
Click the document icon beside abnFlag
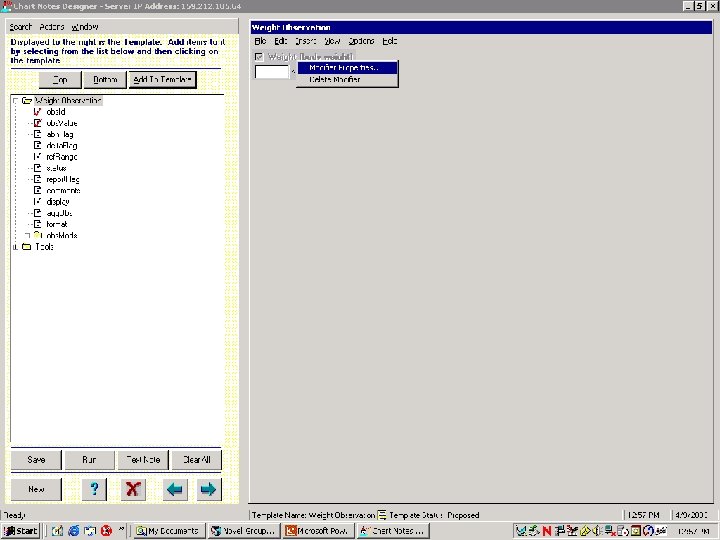click(37, 134)
